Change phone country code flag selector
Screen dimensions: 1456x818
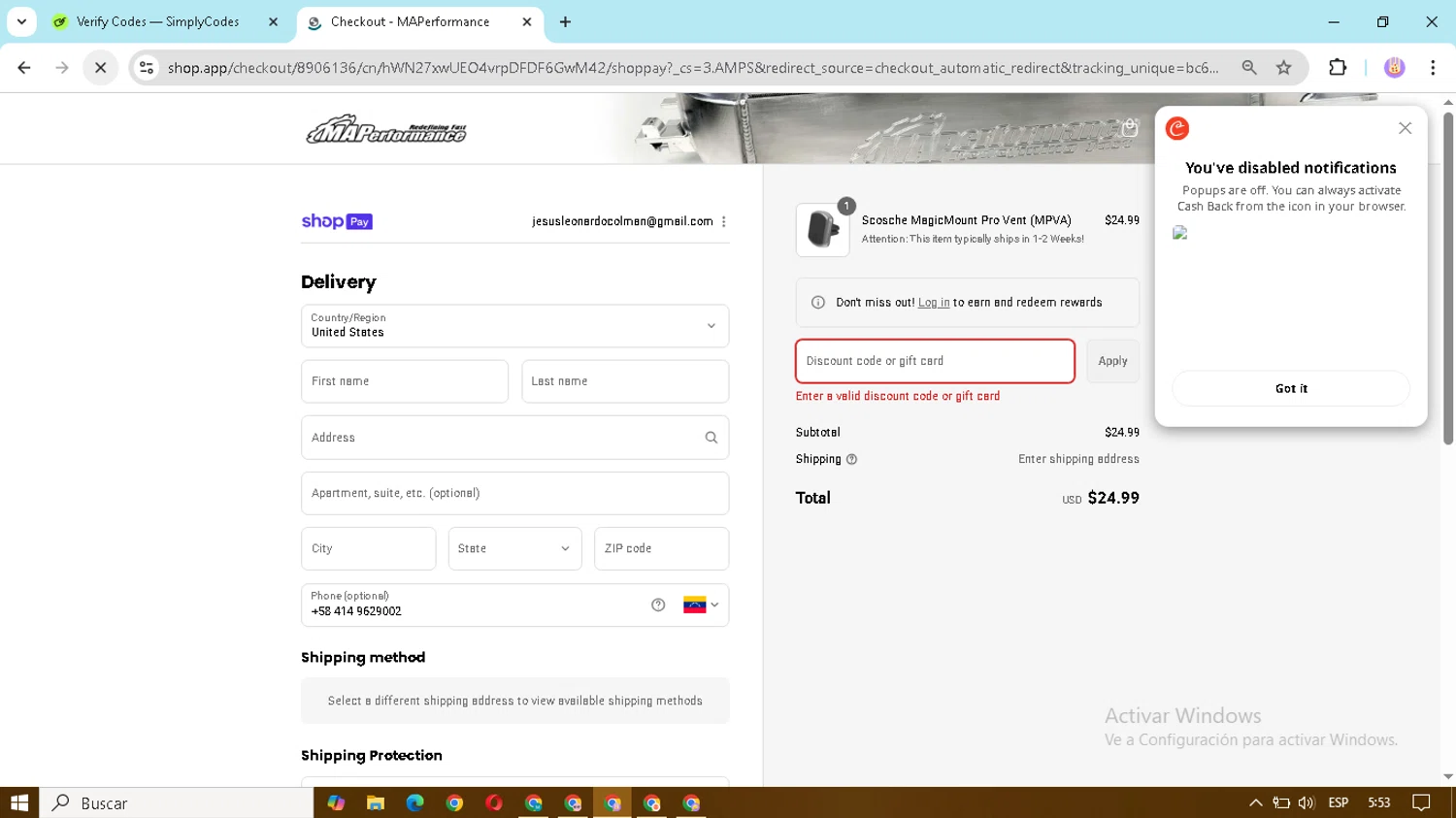[701, 605]
